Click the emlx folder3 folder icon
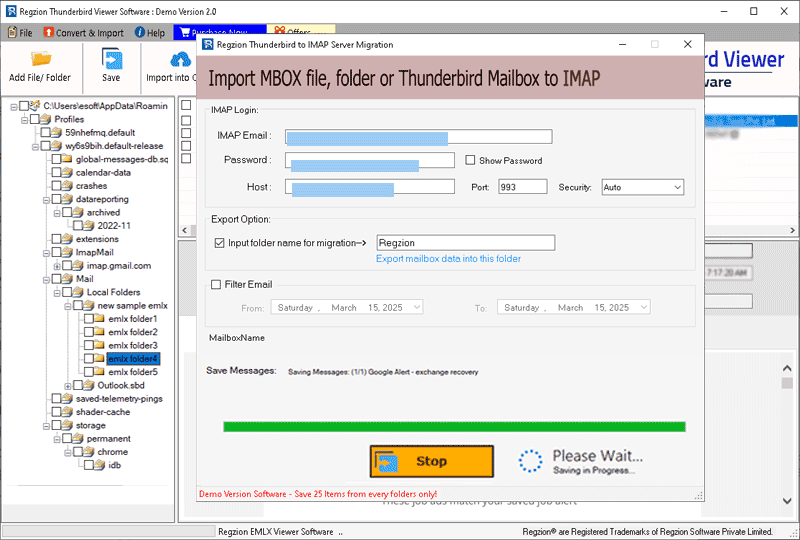The image size is (800, 540). pyautogui.click(x=99, y=345)
